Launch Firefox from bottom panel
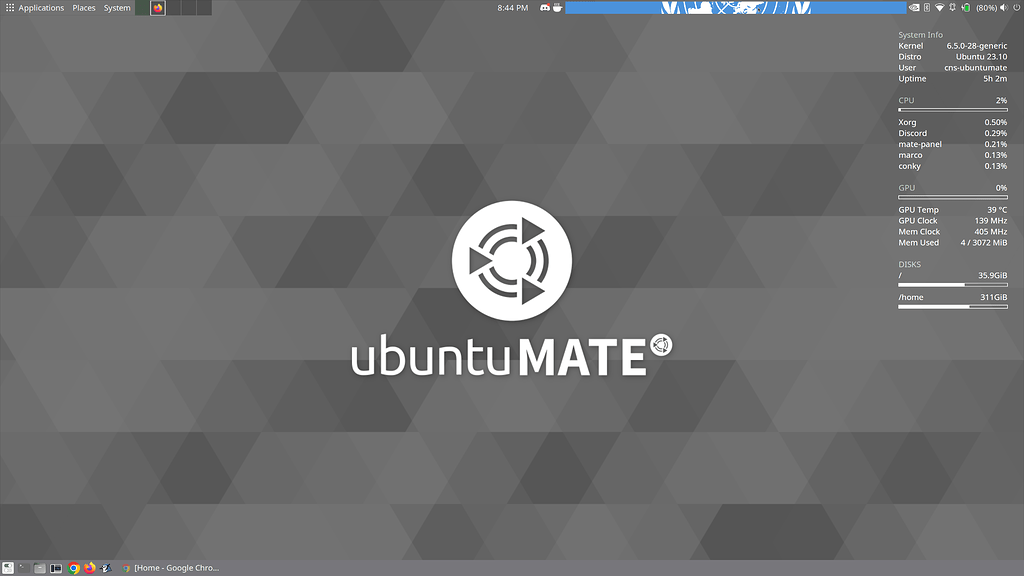 89,568
